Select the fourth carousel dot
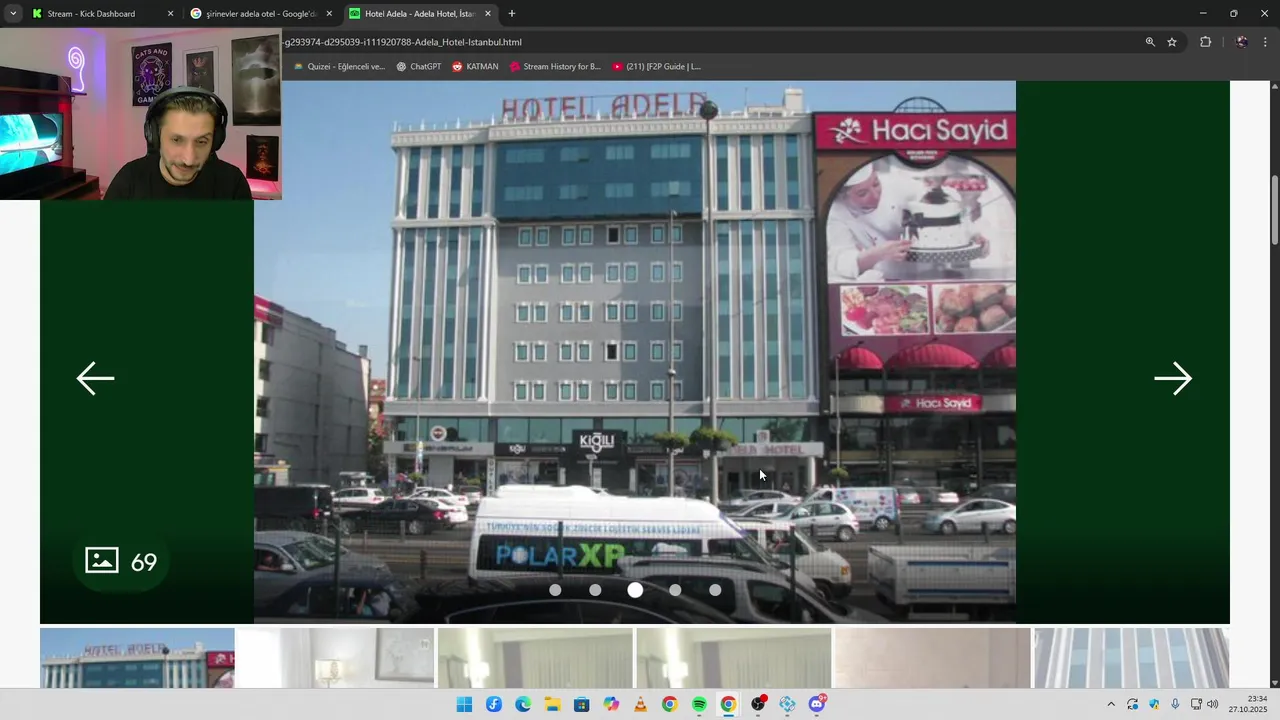The image size is (1280, 720). 675,590
